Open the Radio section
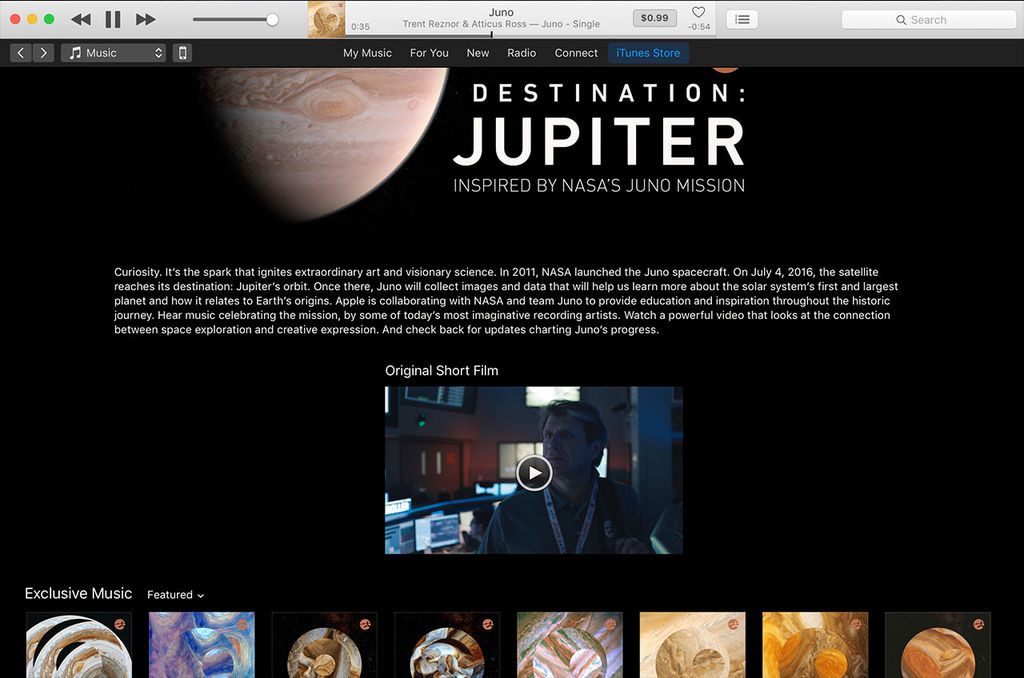 pos(521,53)
